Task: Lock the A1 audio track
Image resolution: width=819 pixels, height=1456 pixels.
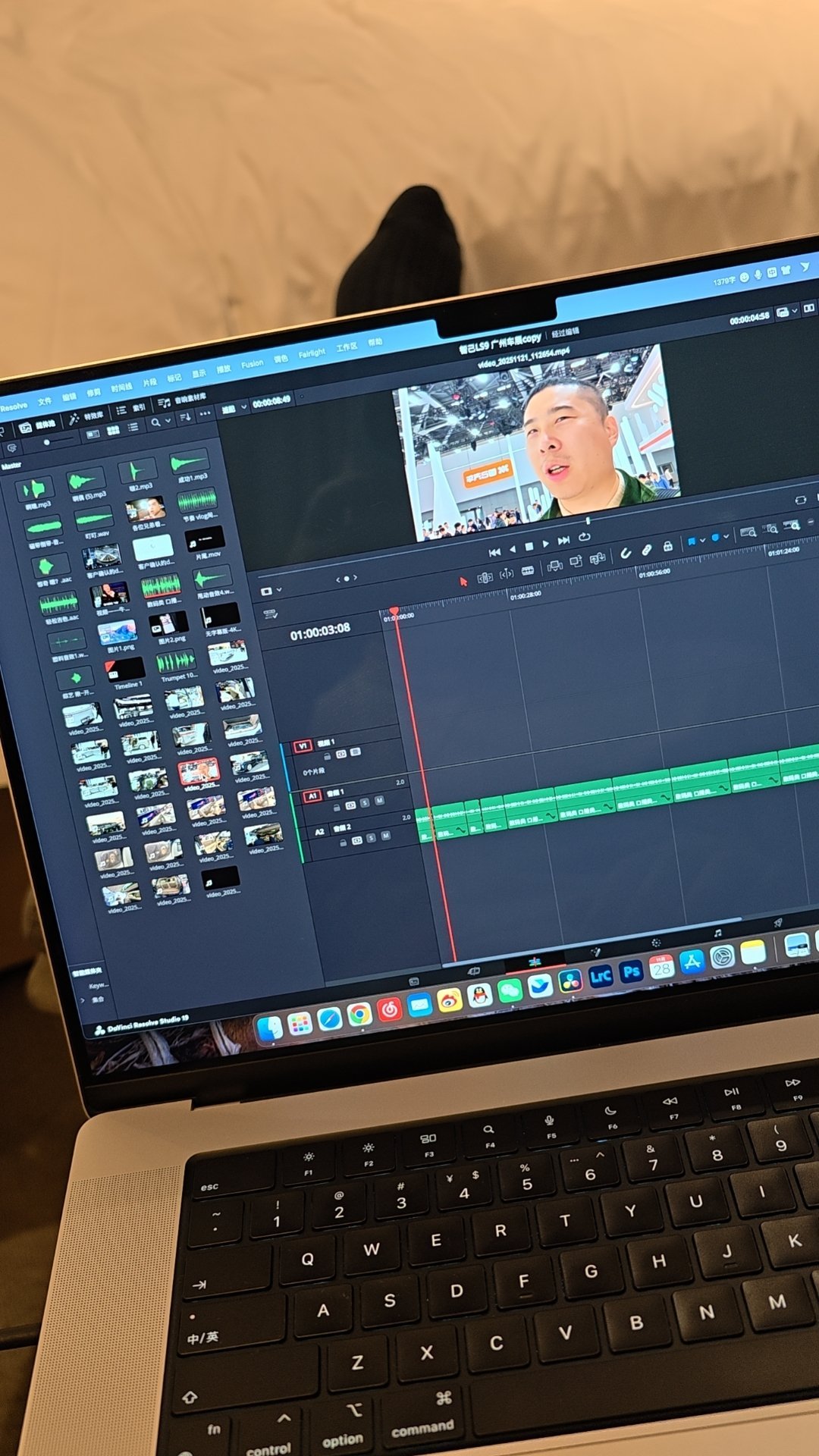Action: pos(336,808)
